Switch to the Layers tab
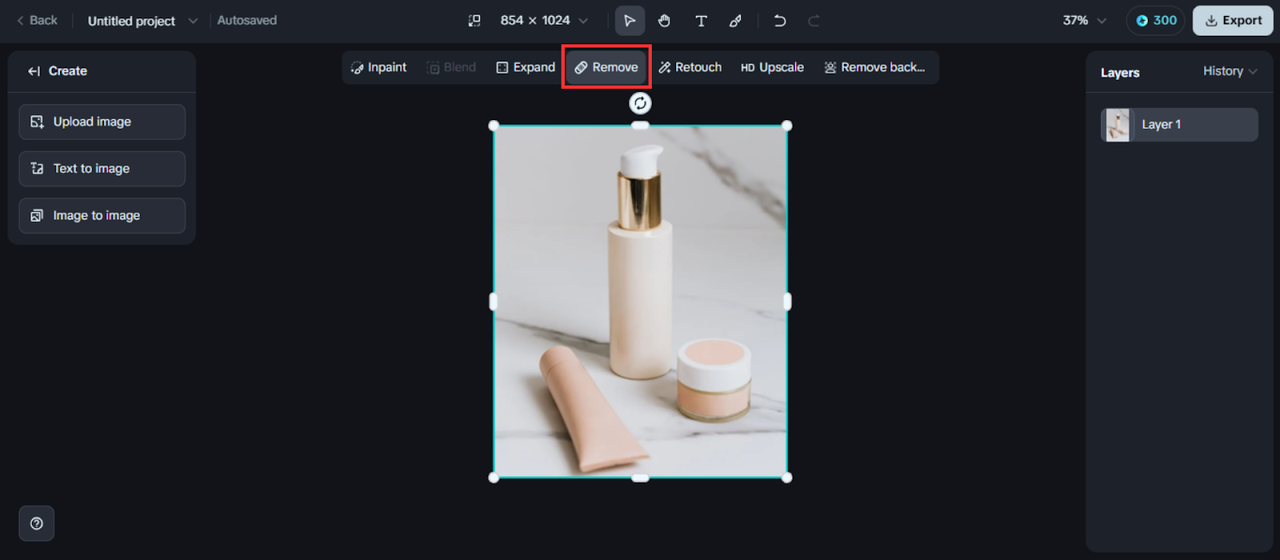The image size is (1280, 560). [x=1120, y=73]
